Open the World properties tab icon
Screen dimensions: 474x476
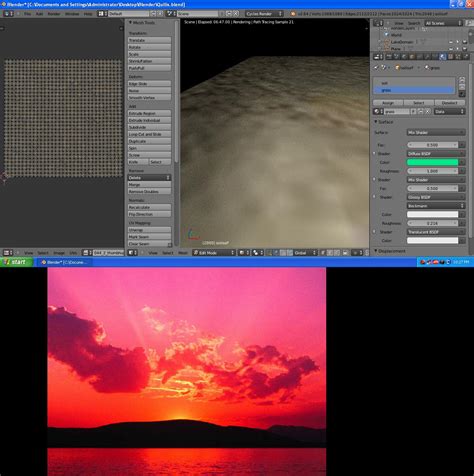tap(404, 56)
